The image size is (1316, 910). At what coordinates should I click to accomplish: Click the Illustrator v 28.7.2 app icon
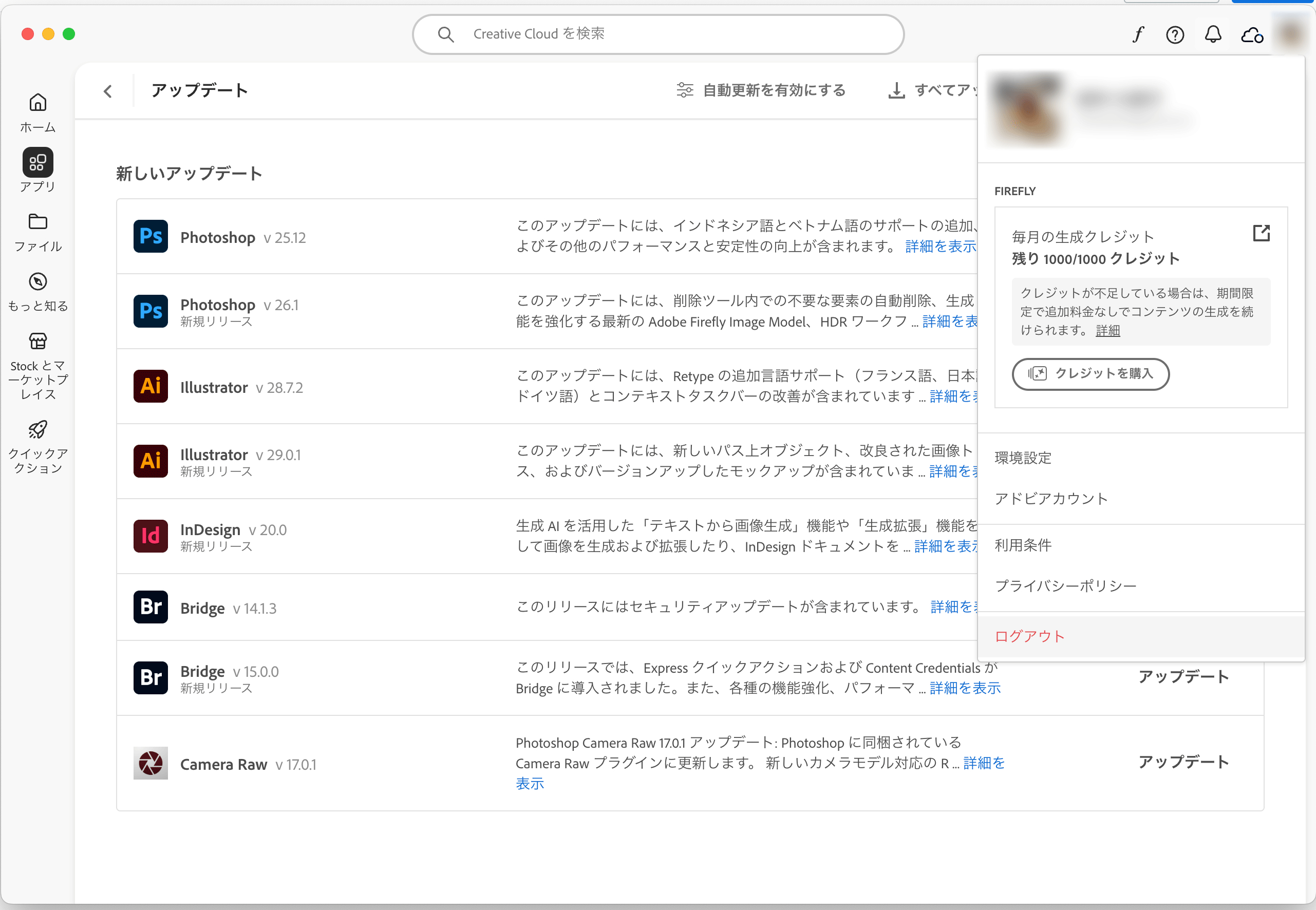click(x=151, y=386)
